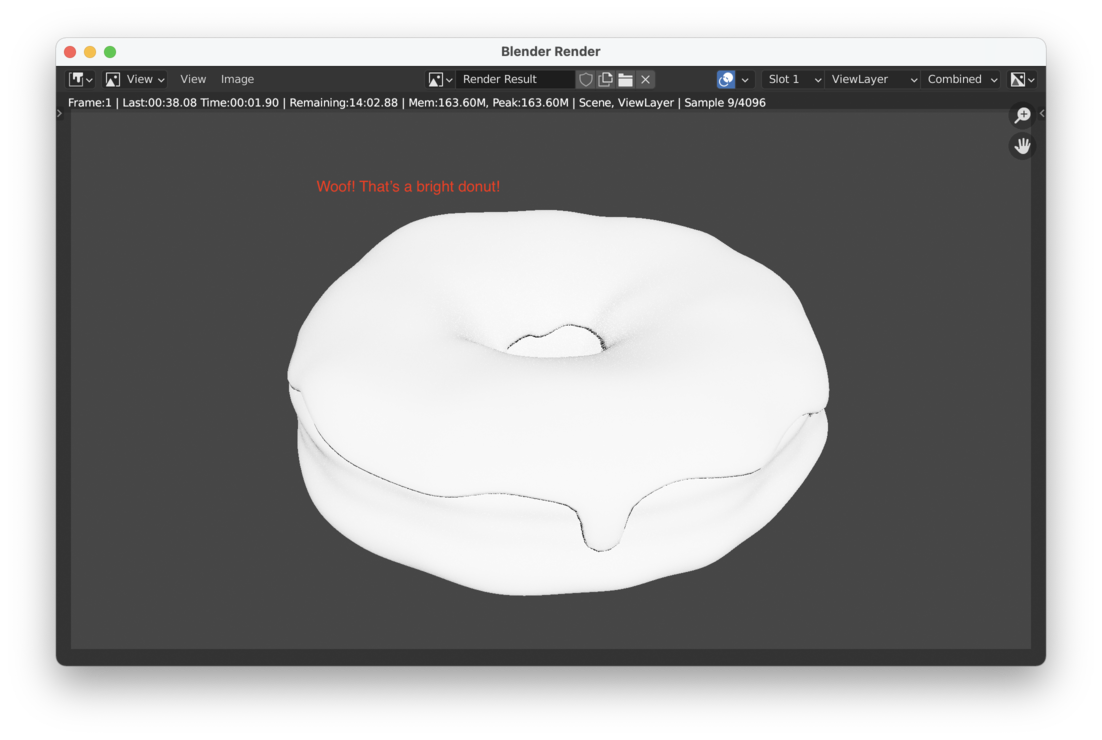Viewport: 1102px width, 740px height.
Task: Click the highlighted render slot icon
Action: (x=728, y=79)
